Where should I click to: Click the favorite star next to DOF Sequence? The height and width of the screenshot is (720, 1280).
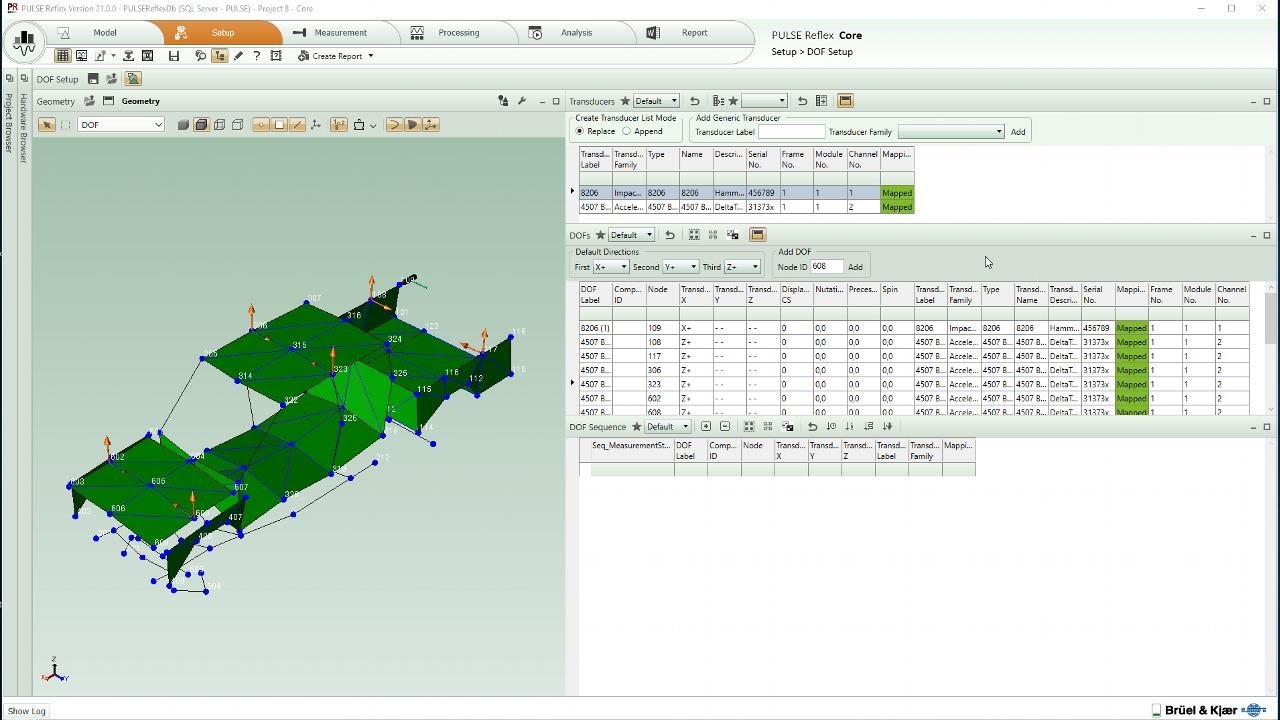coord(636,427)
